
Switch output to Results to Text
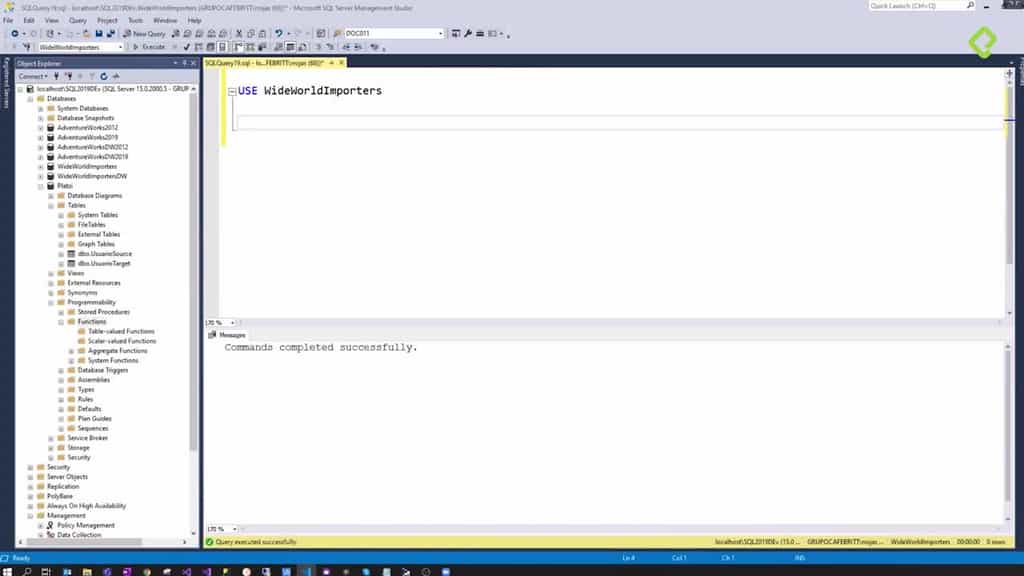click(x=279, y=47)
